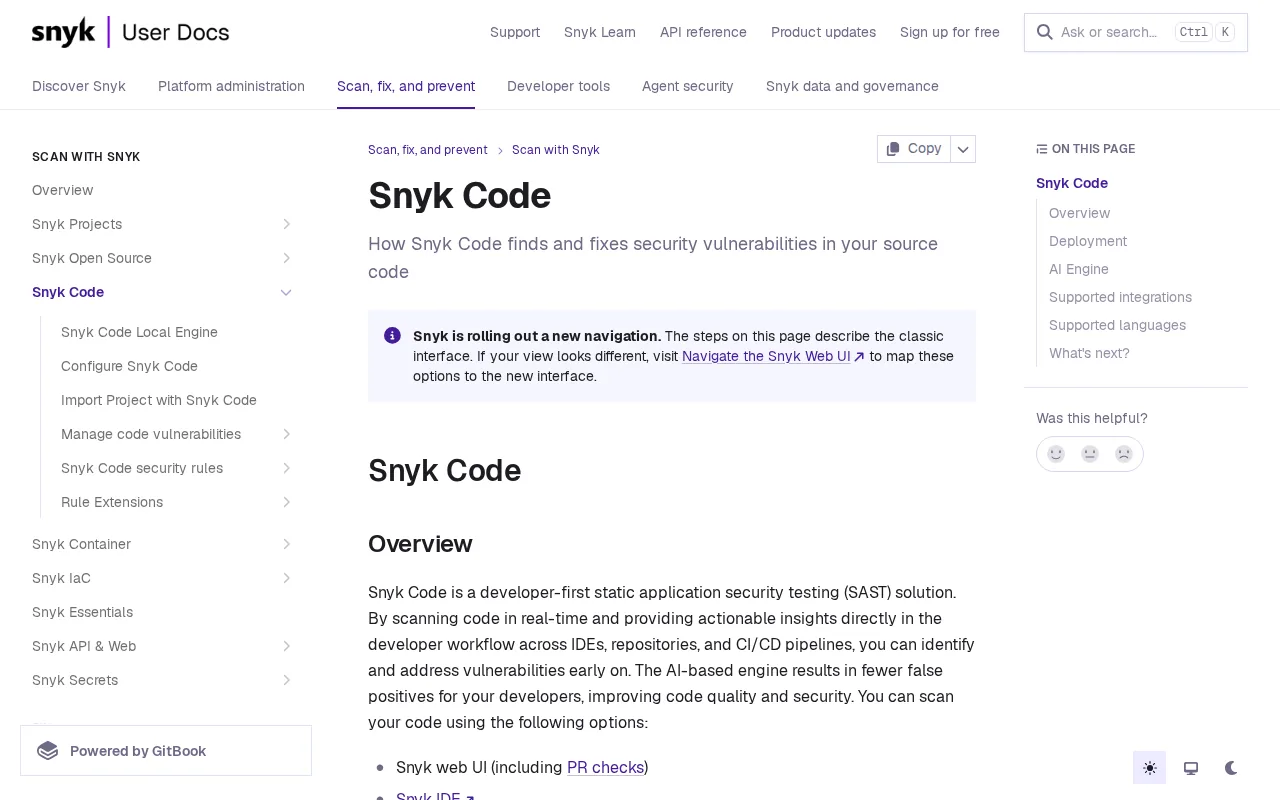Jump to Supported integrations section
This screenshot has width=1280, height=800.
tap(1120, 297)
